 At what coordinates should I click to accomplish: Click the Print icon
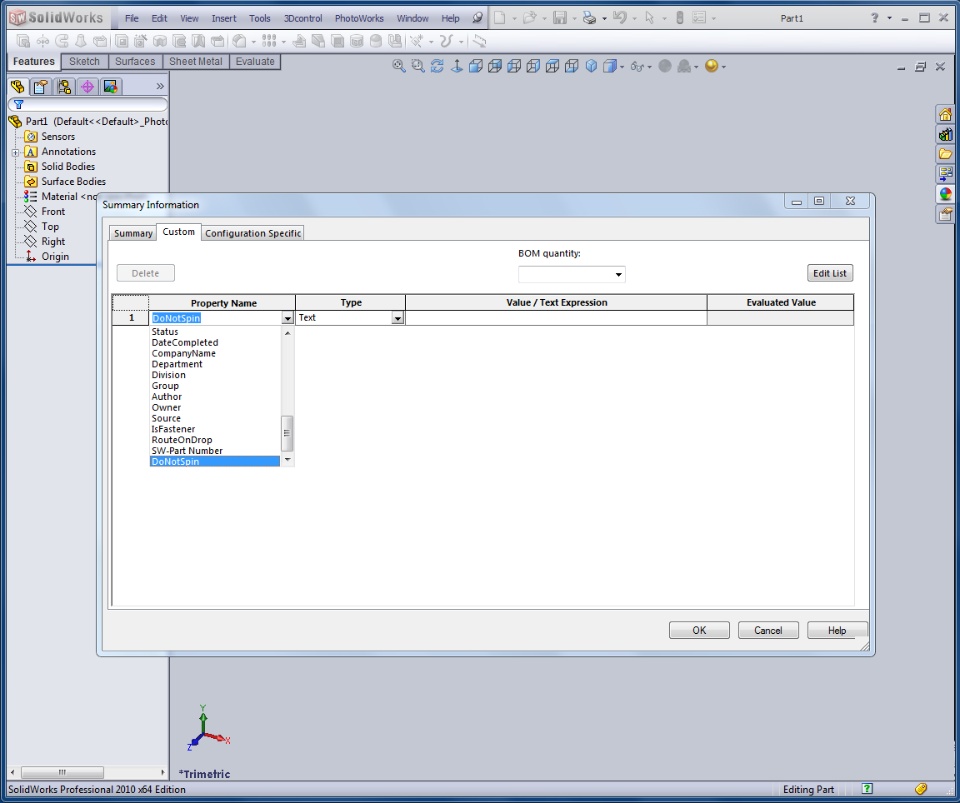(x=589, y=18)
